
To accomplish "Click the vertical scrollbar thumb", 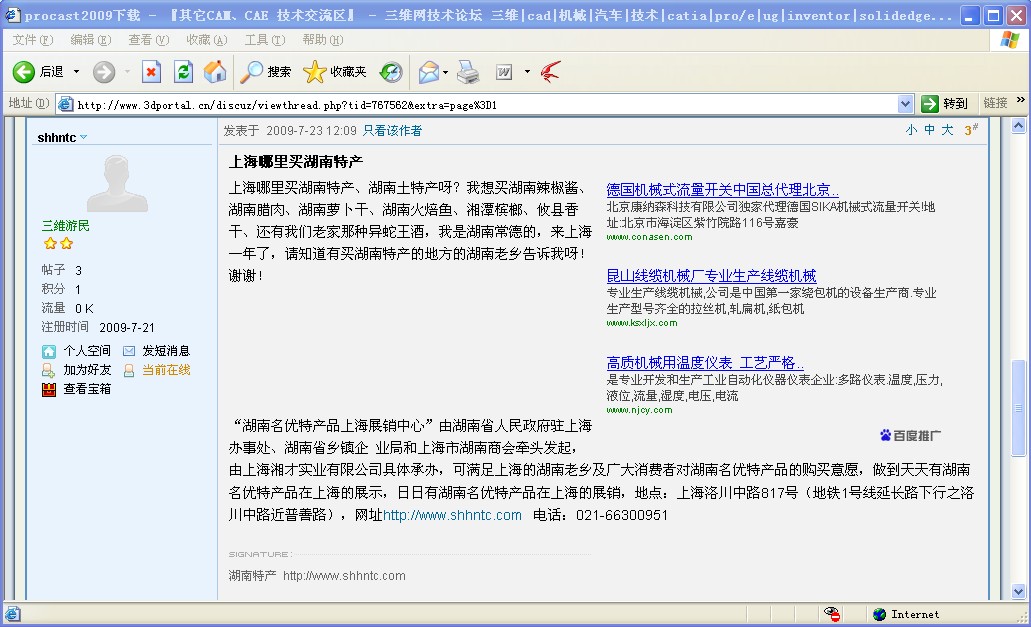I will click(x=1019, y=407).
